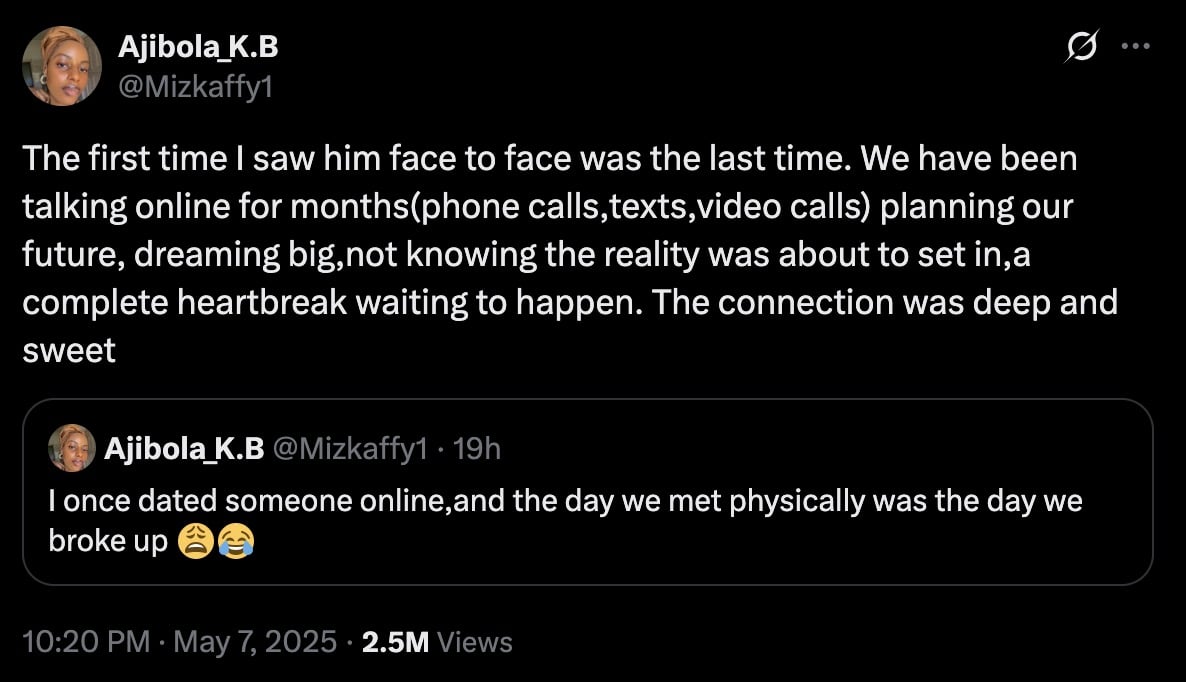Open the three-dot more options menu
Viewport: 1186px width, 682px height.
point(1137,46)
